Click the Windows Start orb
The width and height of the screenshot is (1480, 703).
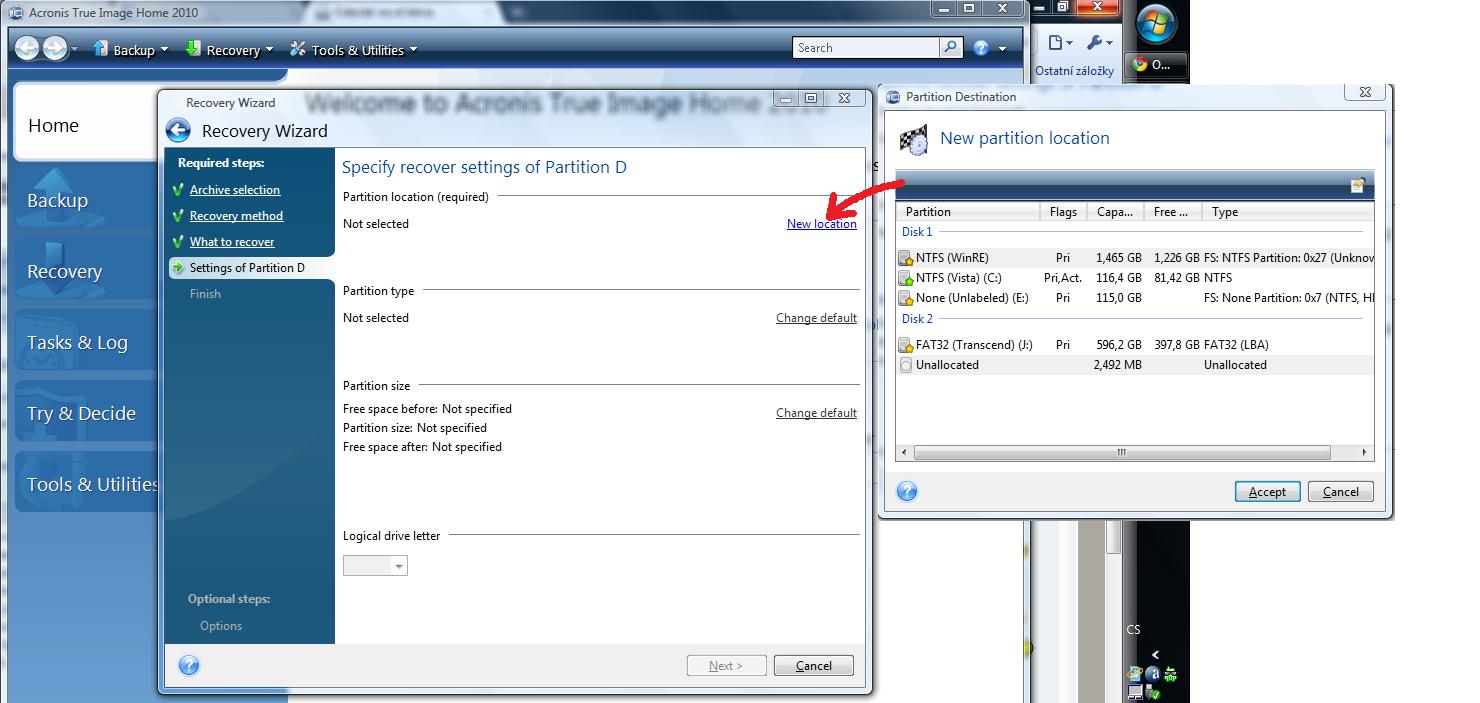1157,24
